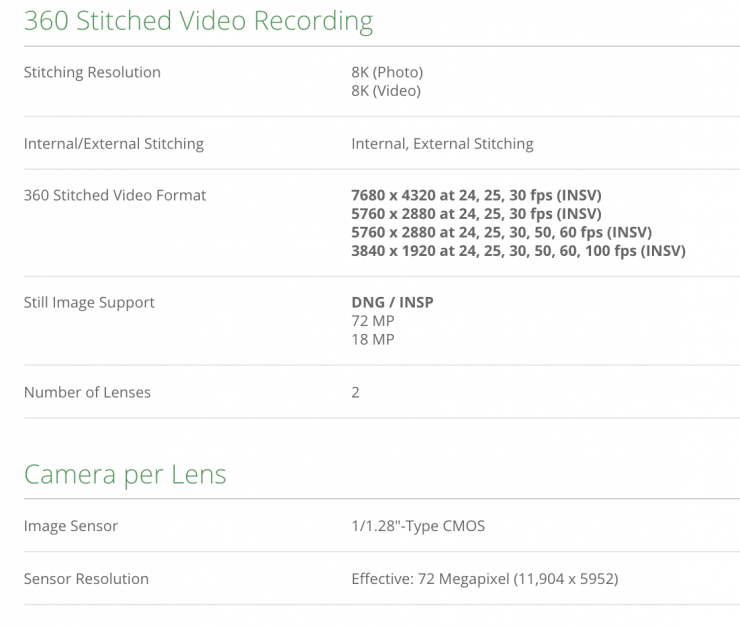Select the "8K (Video)" value text

pos(386,91)
